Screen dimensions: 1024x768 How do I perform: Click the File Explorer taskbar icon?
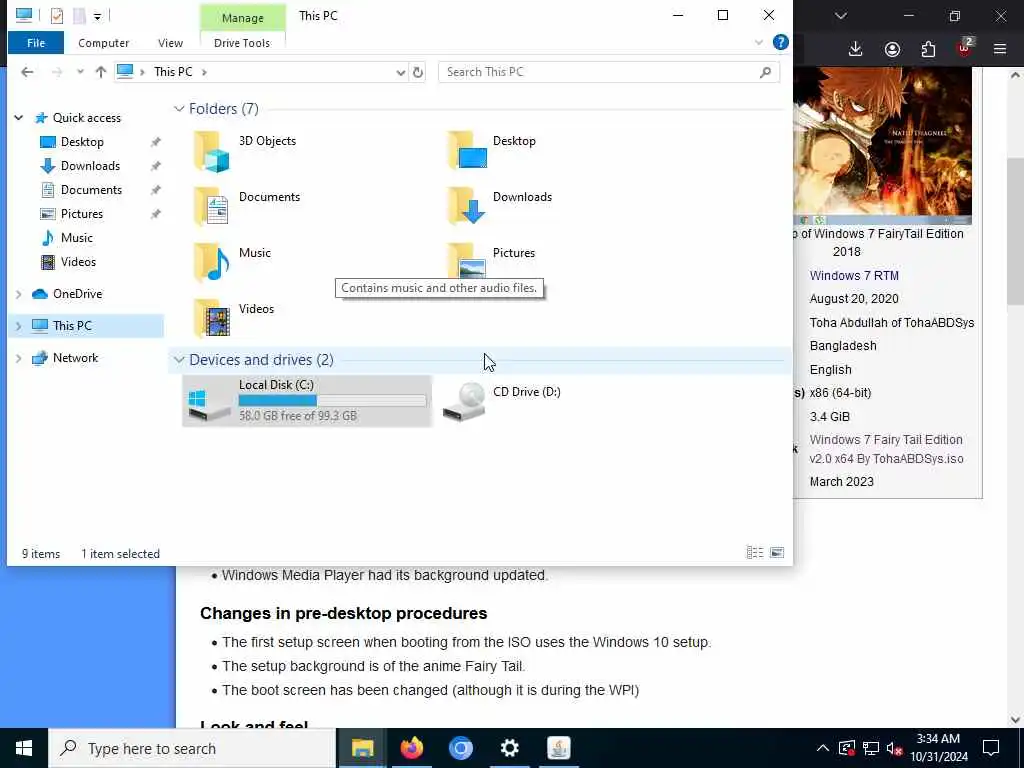[x=362, y=748]
